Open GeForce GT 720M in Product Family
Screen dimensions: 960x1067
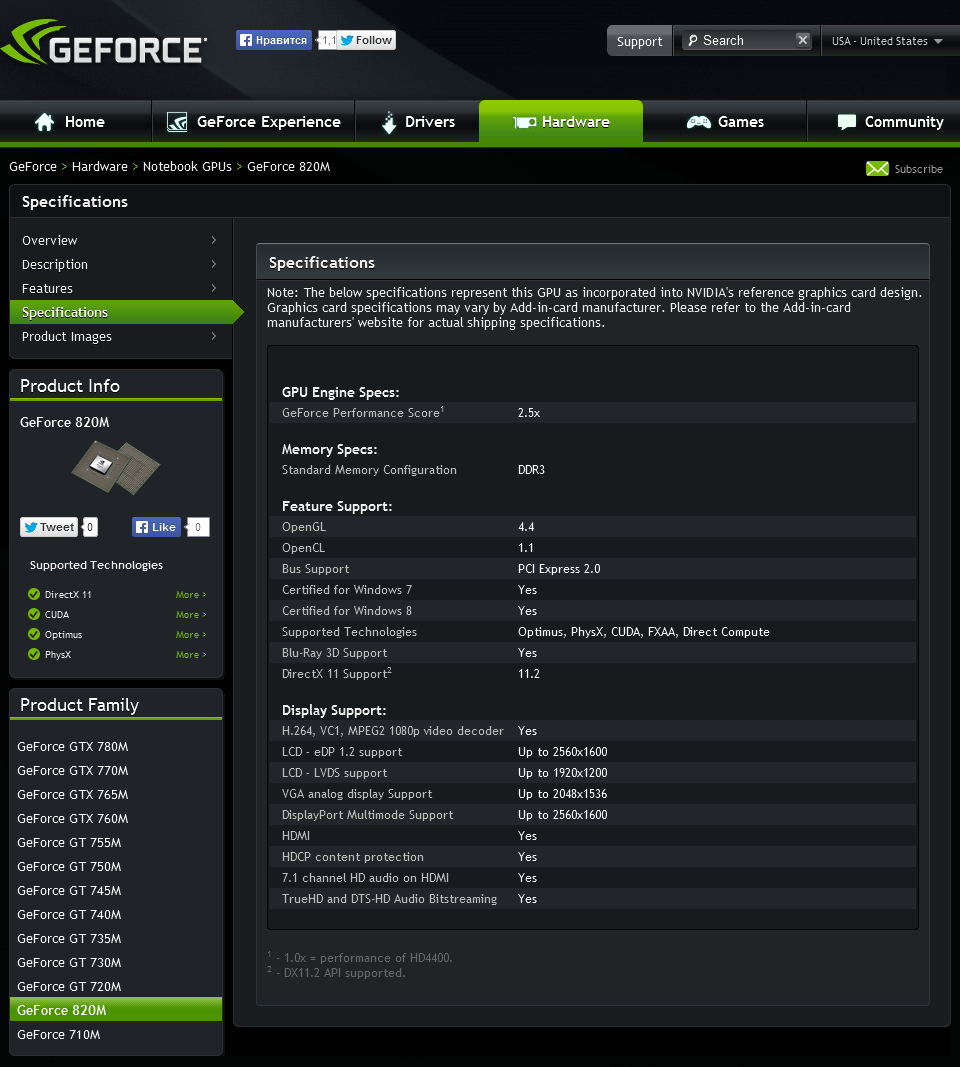pos(69,986)
